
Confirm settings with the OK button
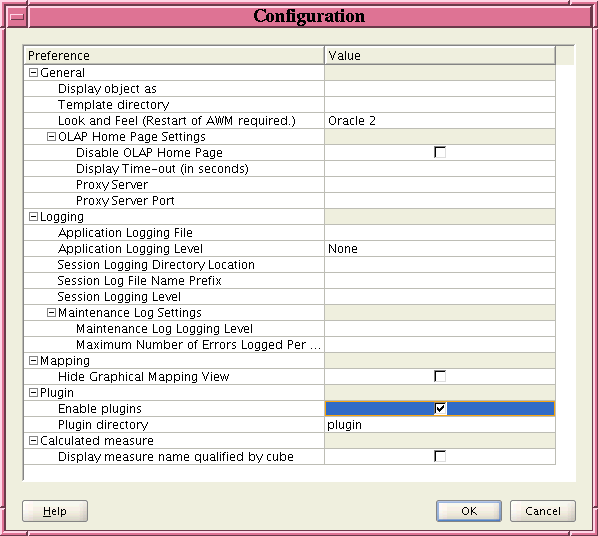point(469,511)
